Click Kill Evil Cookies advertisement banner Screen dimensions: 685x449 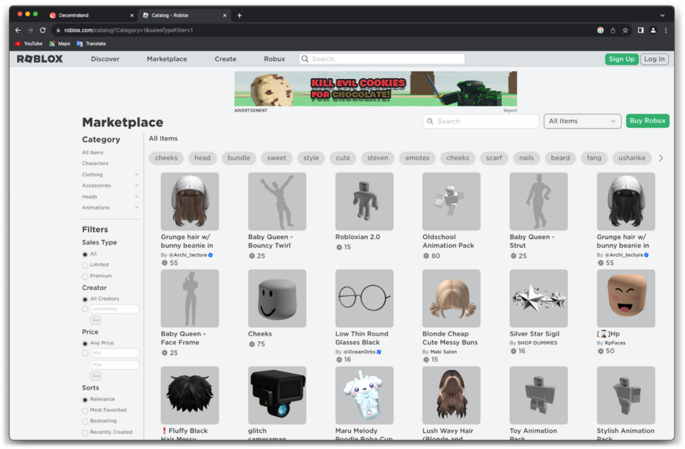[x=376, y=89]
